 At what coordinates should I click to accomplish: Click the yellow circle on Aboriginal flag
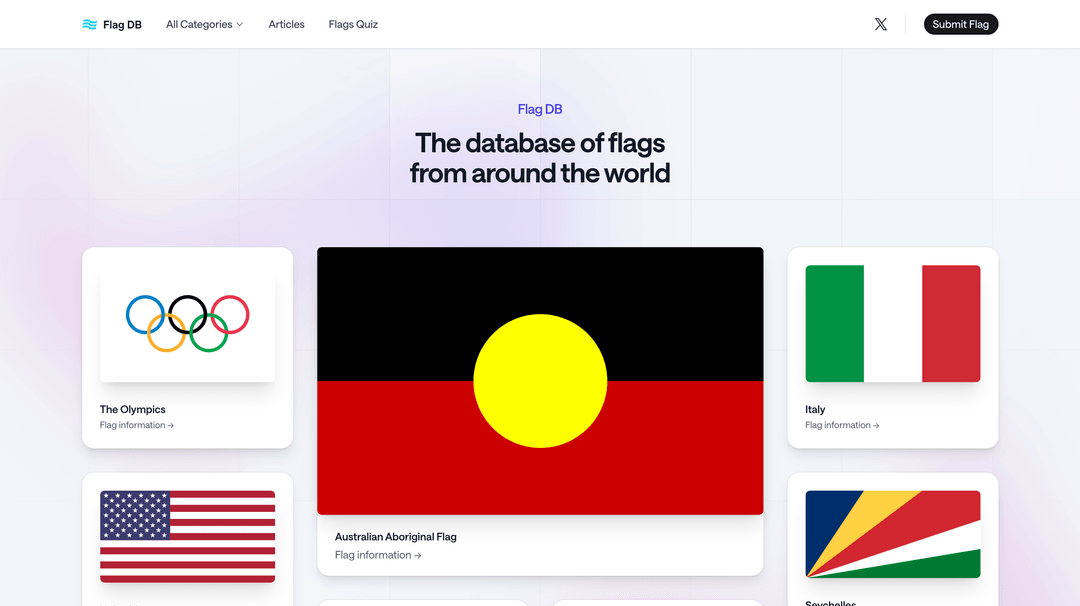click(x=540, y=381)
